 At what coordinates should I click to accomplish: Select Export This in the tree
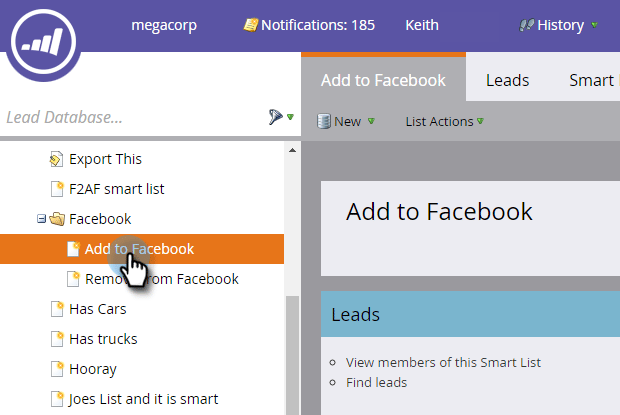(105, 159)
